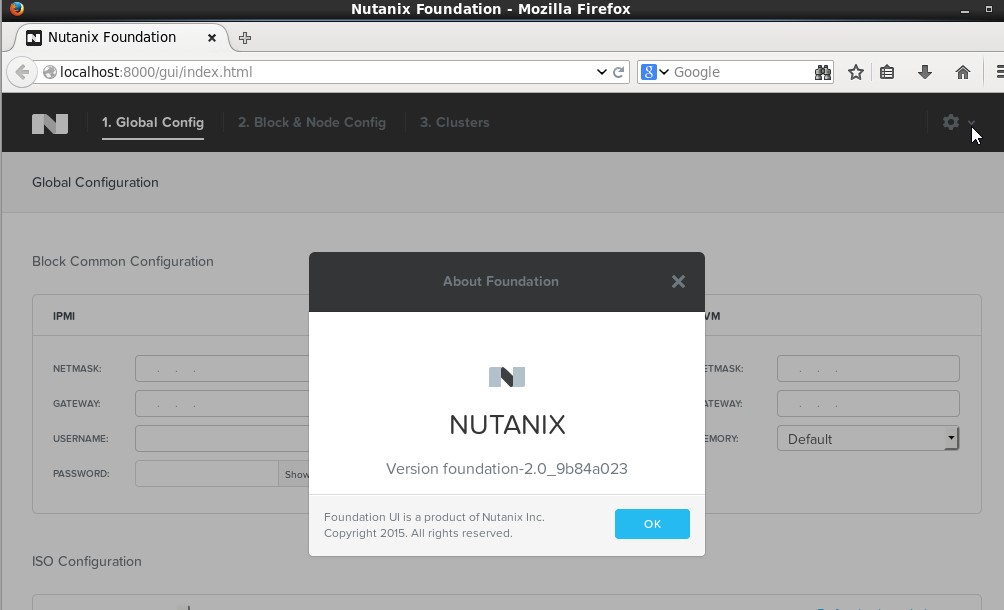This screenshot has width=1004, height=610.
Task: Click the OK button in the dialog
Action: point(652,524)
